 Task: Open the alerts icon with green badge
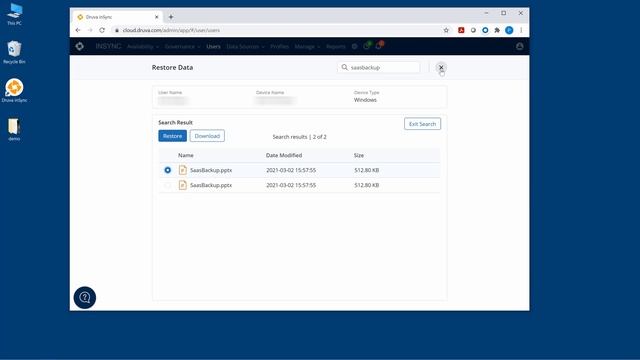[x=367, y=46]
